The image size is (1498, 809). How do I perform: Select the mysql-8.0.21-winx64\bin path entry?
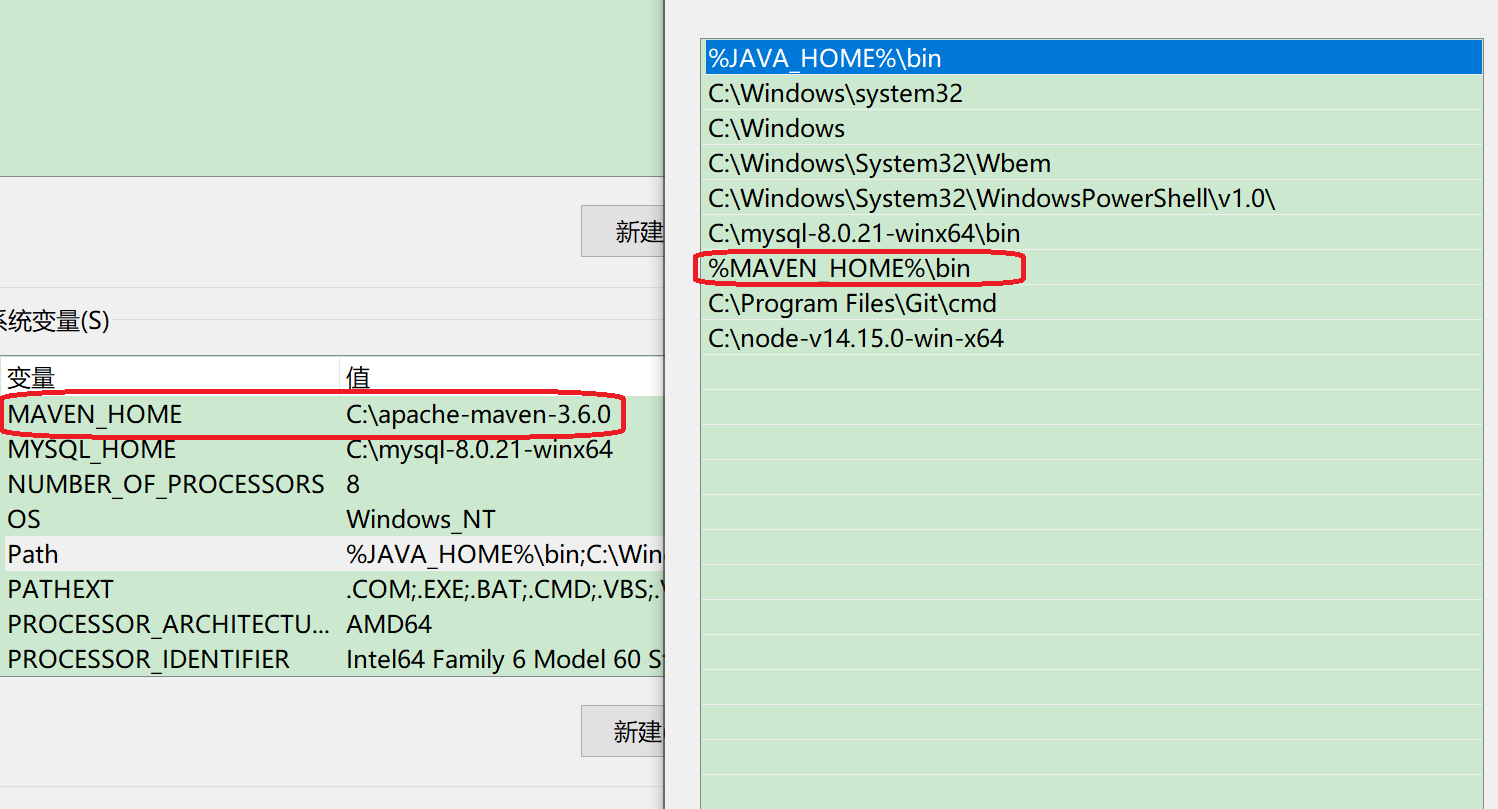864,234
